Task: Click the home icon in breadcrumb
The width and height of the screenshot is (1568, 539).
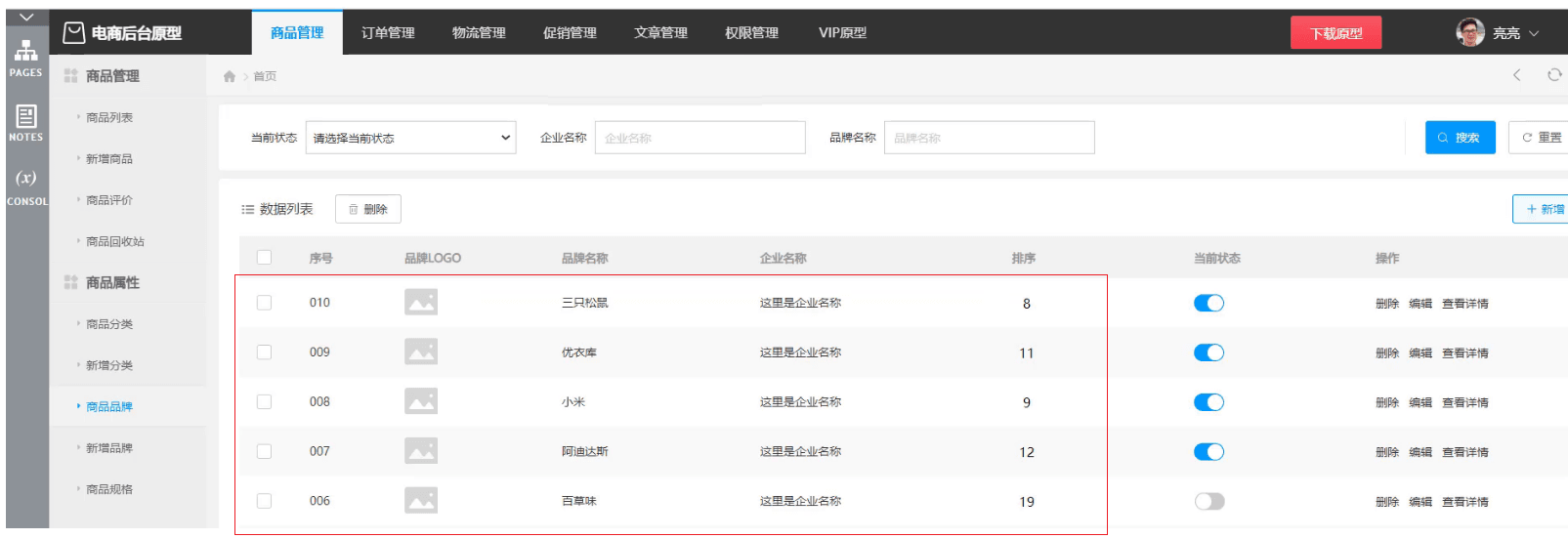Action: coord(230,76)
